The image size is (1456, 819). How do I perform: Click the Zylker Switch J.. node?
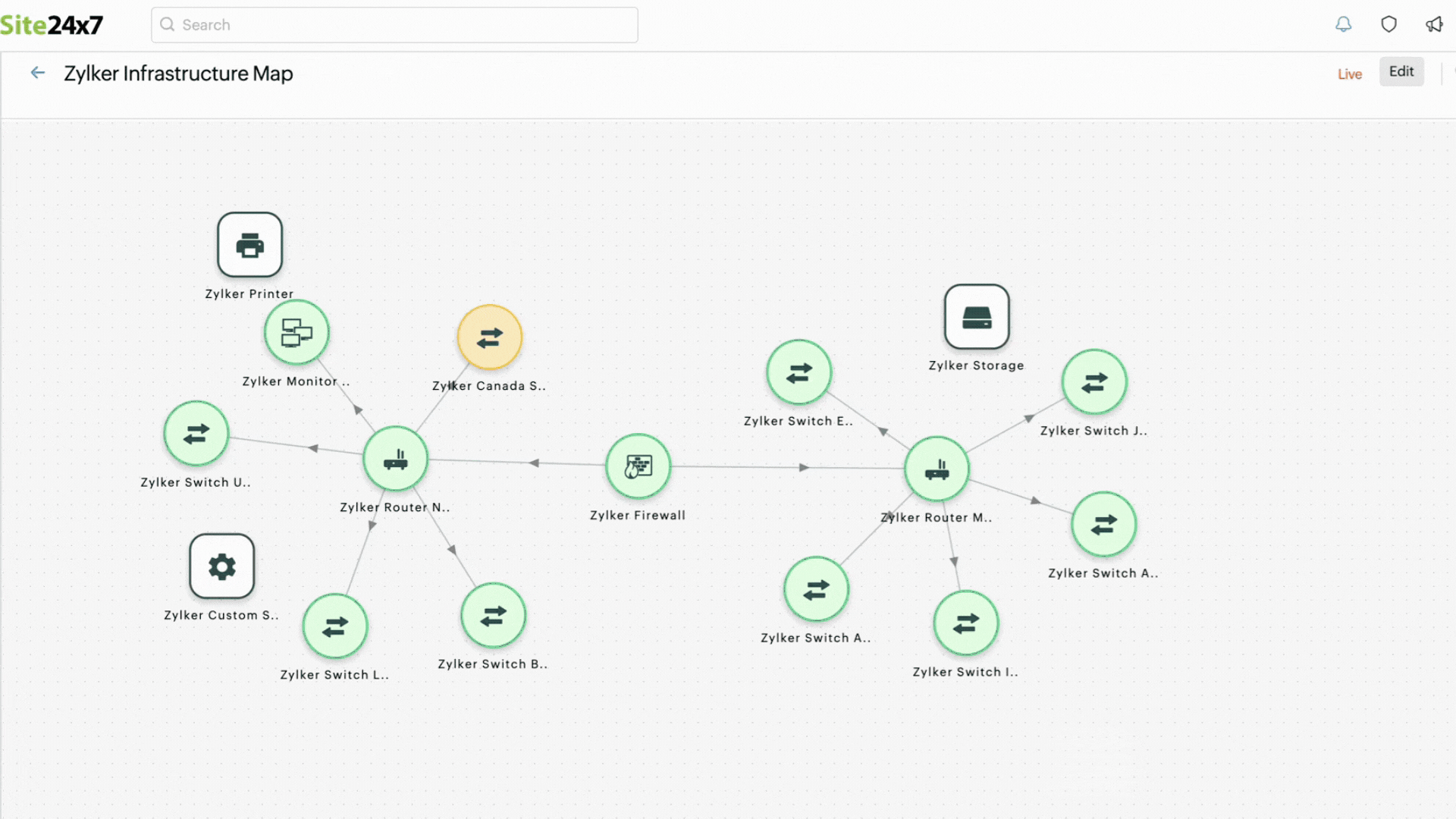tap(1094, 382)
